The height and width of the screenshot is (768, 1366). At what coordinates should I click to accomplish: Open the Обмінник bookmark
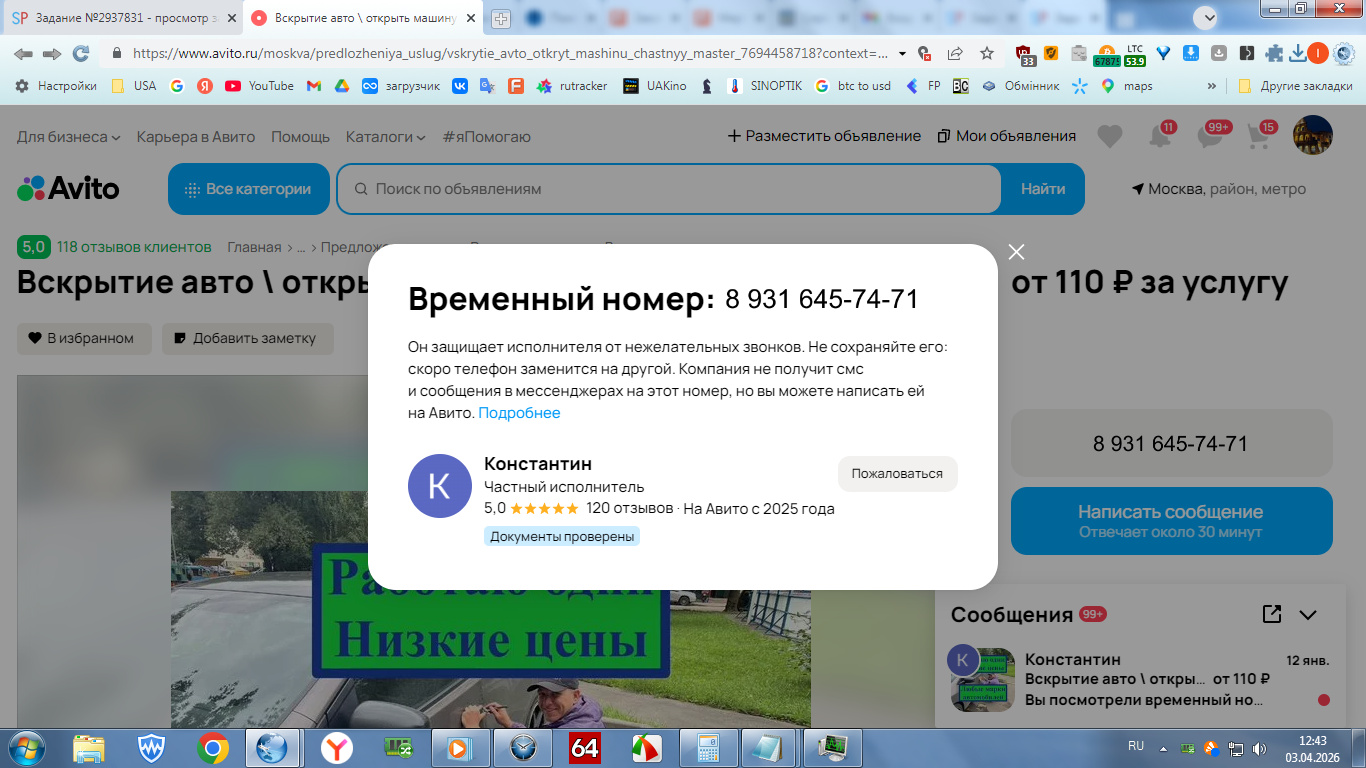(x=1020, y=86)
